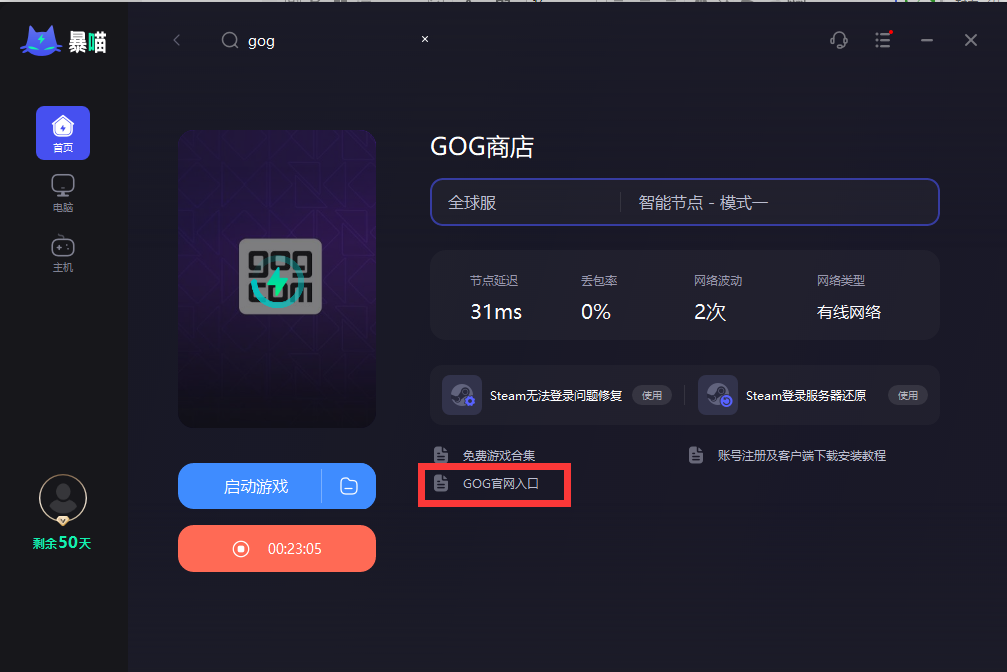This screenshot has height=672, width=1007.
Task: Click the Steam登录服务器还原 tool icon
Action: [x=717, y=395]
